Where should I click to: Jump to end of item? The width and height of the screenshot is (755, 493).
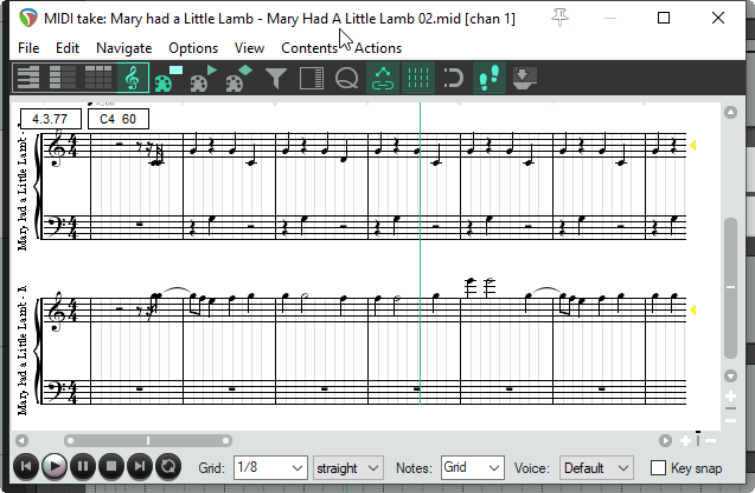140,466
